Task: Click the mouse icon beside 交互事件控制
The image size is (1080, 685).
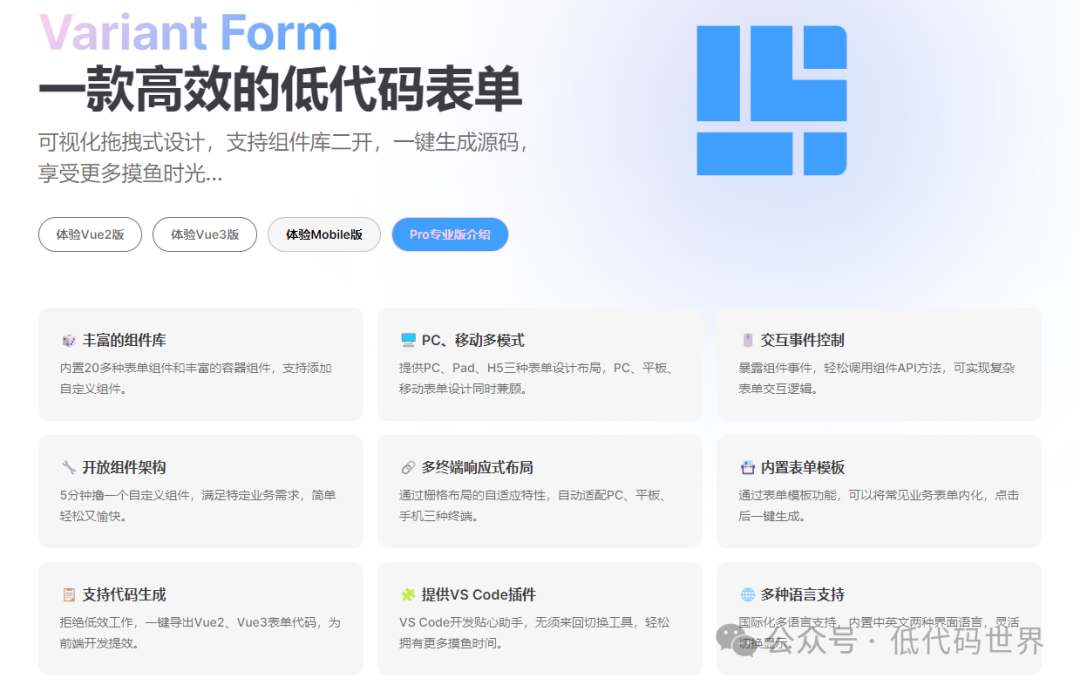Action: 747,340
